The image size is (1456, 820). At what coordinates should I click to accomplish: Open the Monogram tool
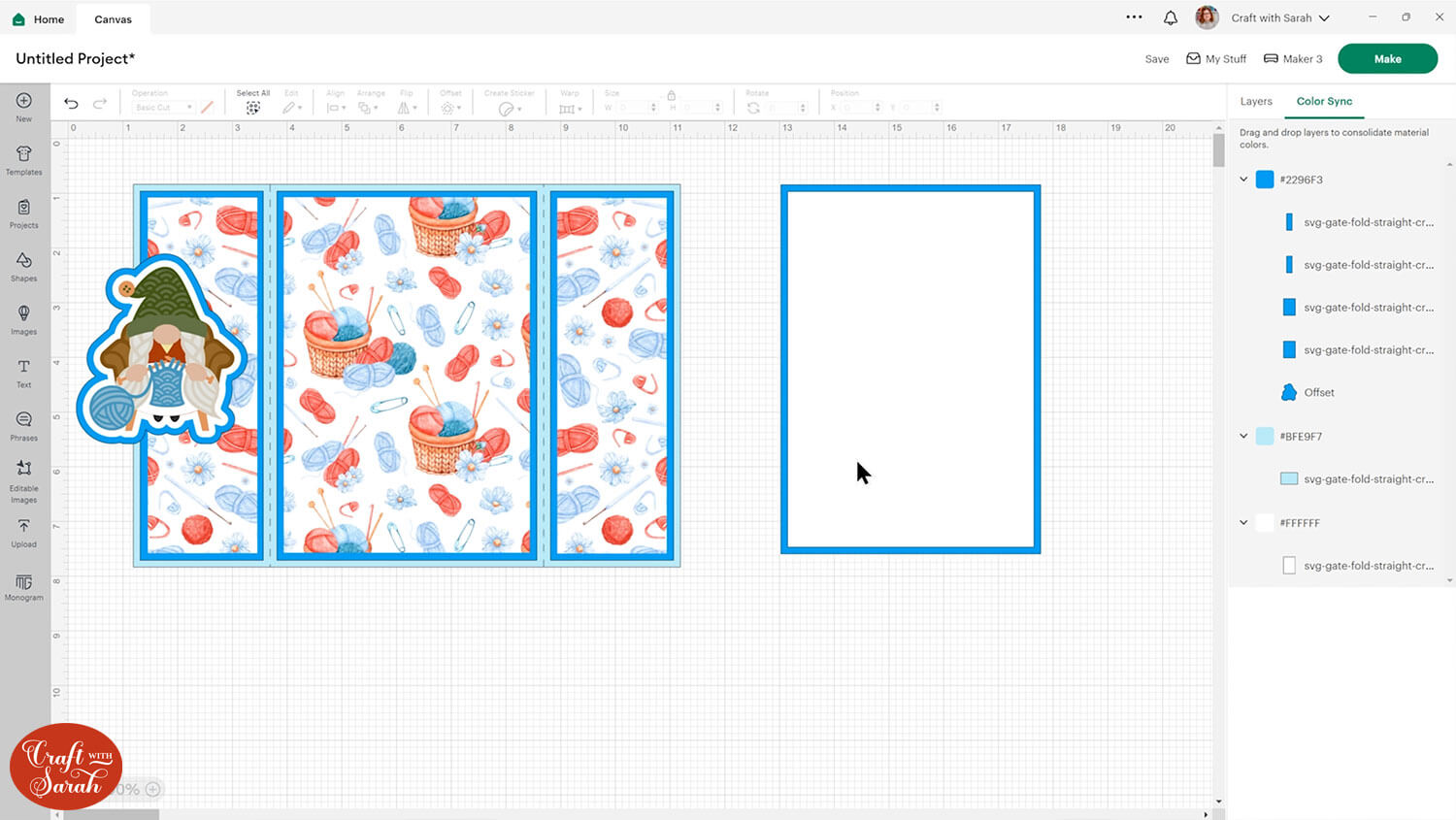tap(24, 586)
